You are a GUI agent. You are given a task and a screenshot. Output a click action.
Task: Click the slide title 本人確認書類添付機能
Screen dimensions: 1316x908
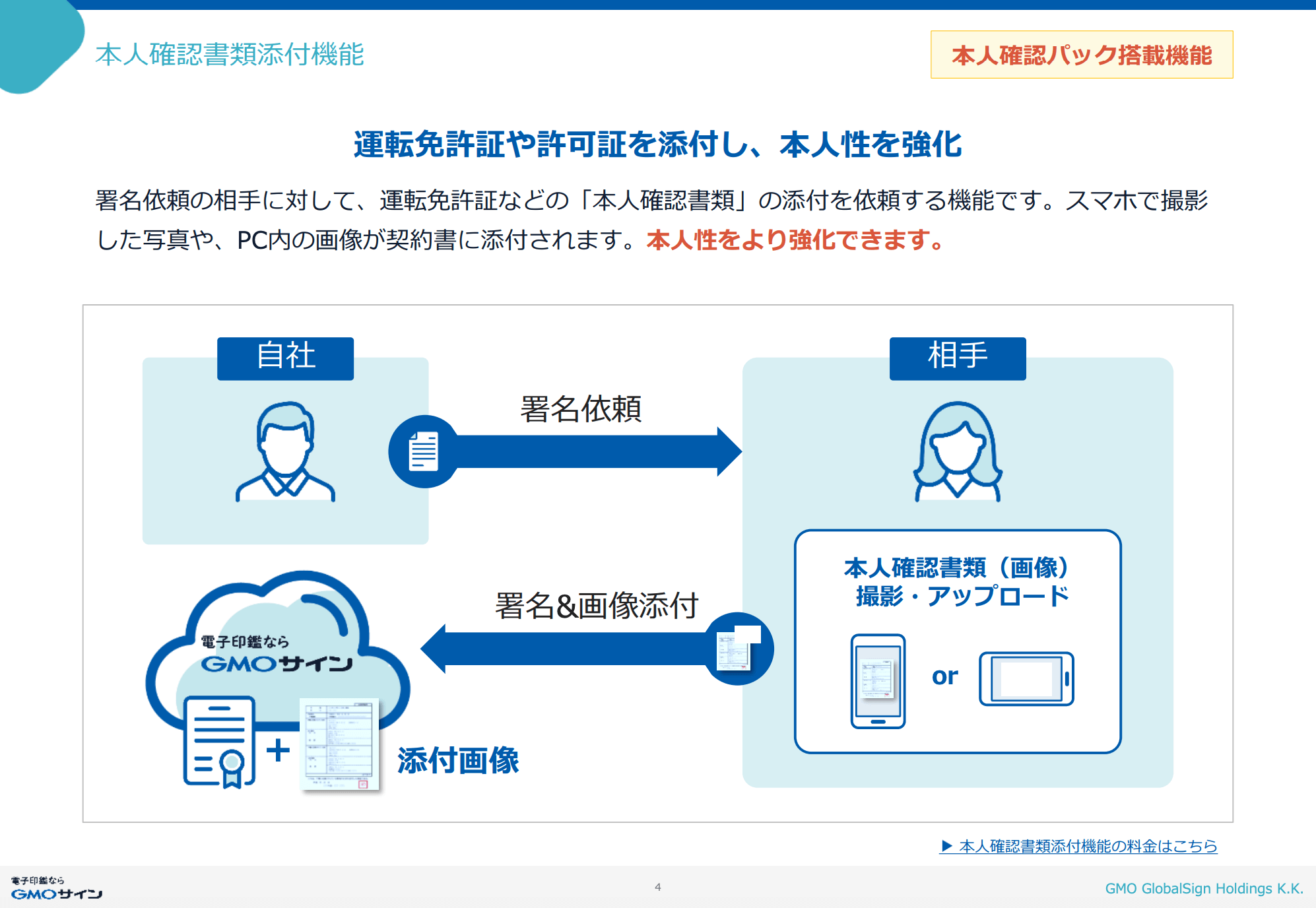229,54
